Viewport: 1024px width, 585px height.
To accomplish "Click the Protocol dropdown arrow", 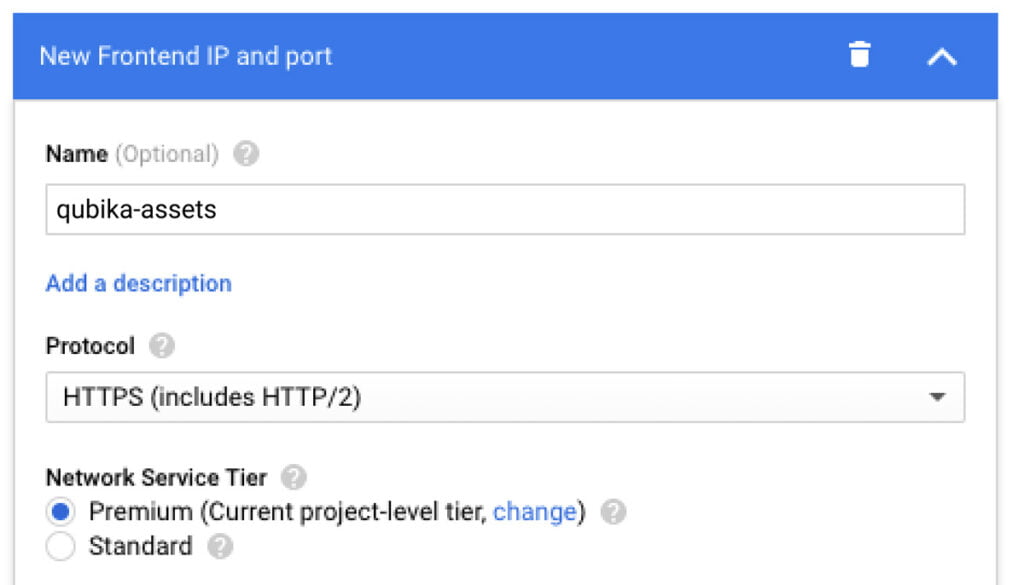I will (x=938, y=396).
